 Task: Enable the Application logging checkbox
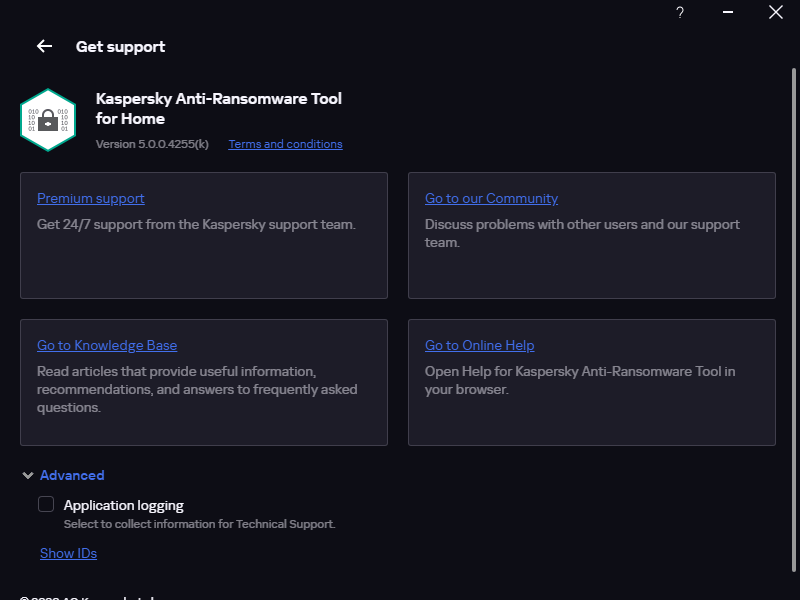pos(46,504)
